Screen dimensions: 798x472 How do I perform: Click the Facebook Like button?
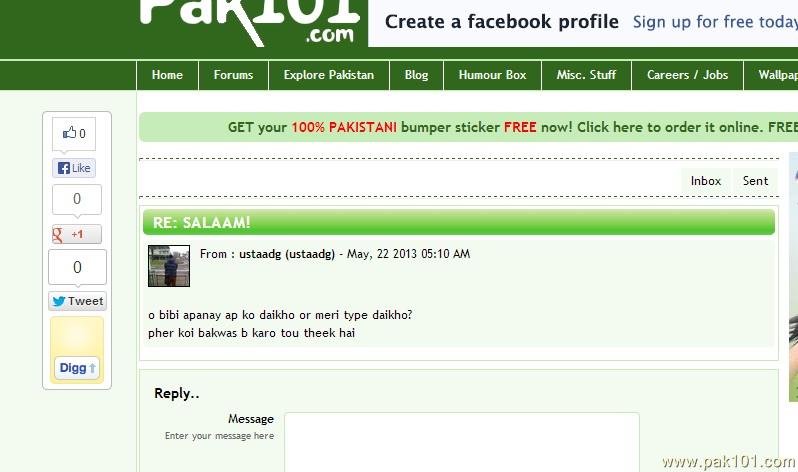tap(74, 168)
